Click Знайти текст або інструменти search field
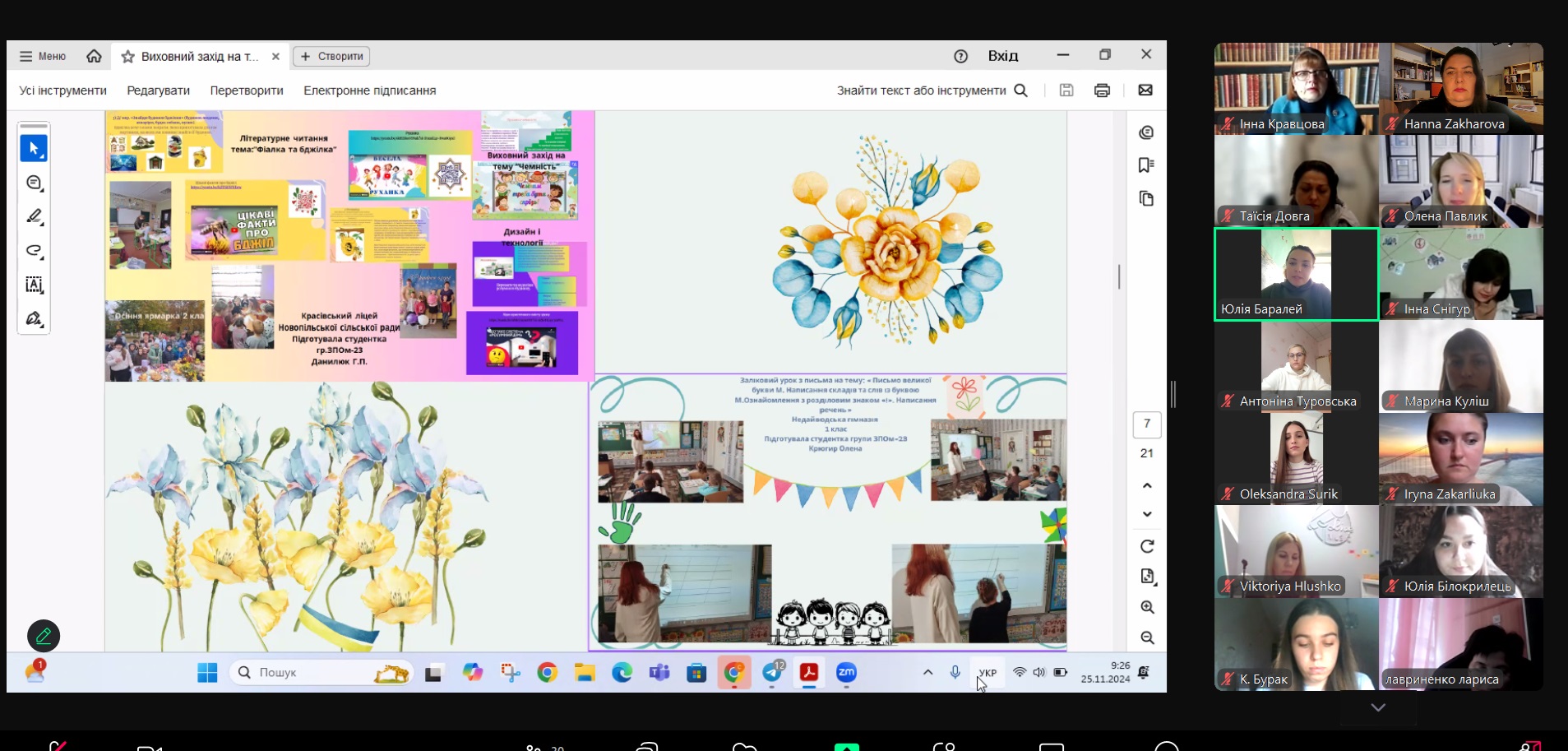The height and width of the screenshot is (751, 1568). coord(932,90)
